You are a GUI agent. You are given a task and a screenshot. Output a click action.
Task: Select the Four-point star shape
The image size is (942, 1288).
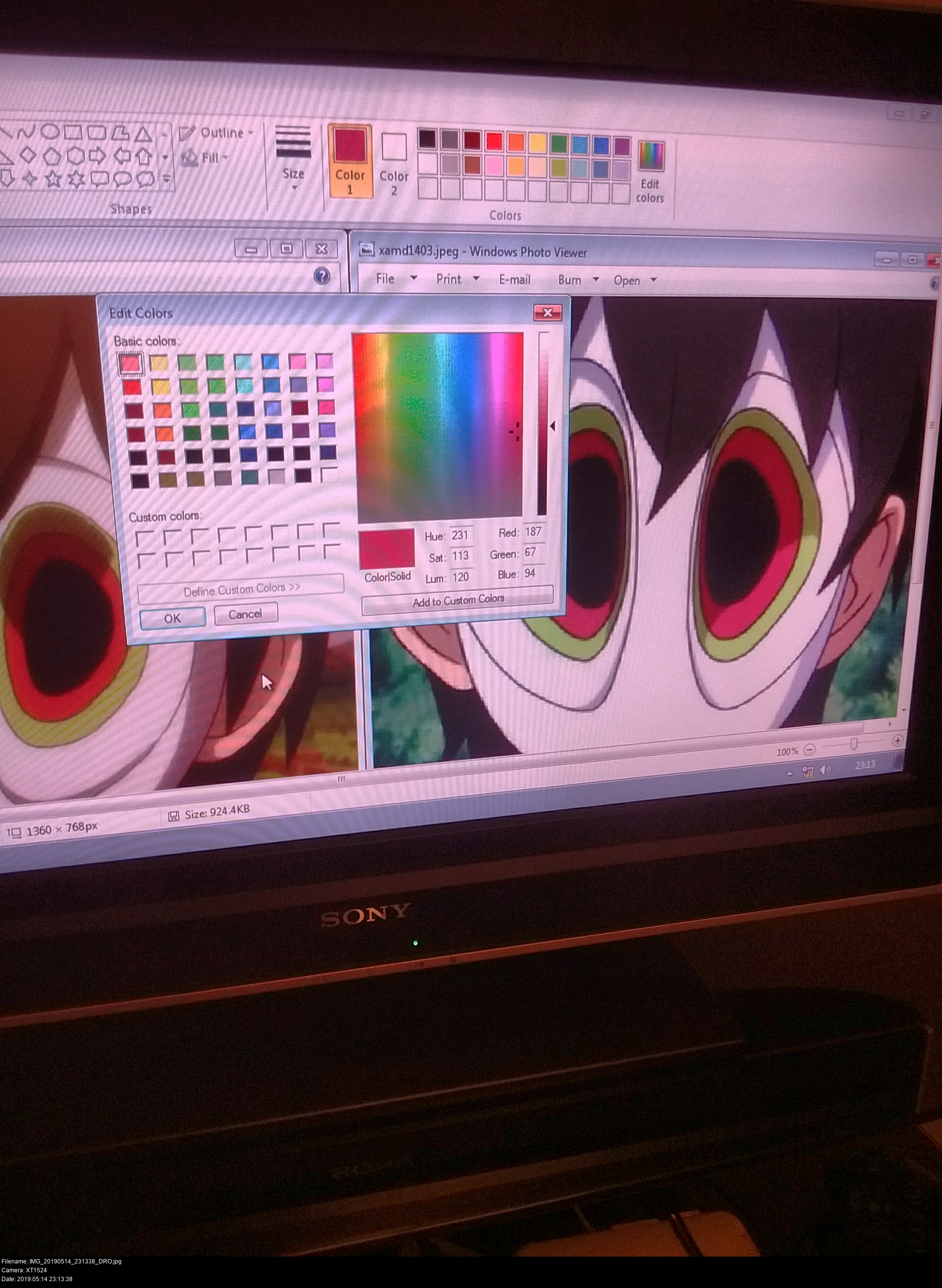click(x=29, y=179)
